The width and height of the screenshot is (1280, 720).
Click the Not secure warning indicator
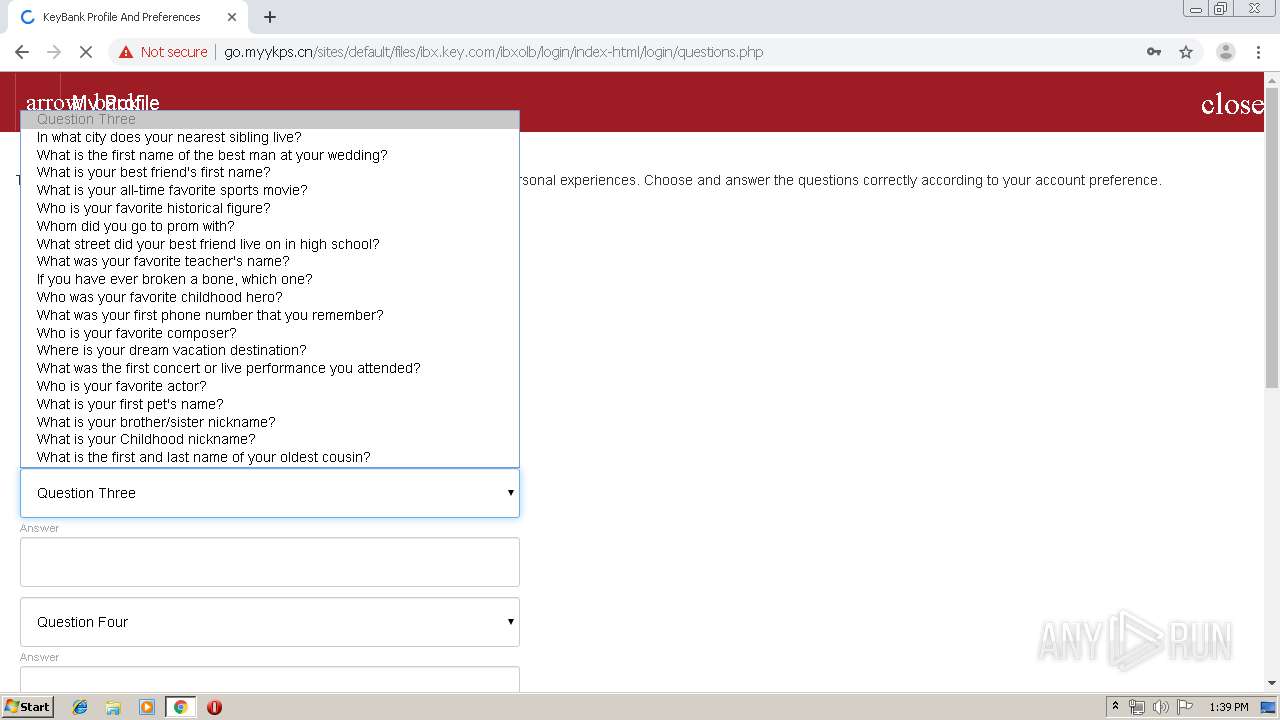(163, 52)
